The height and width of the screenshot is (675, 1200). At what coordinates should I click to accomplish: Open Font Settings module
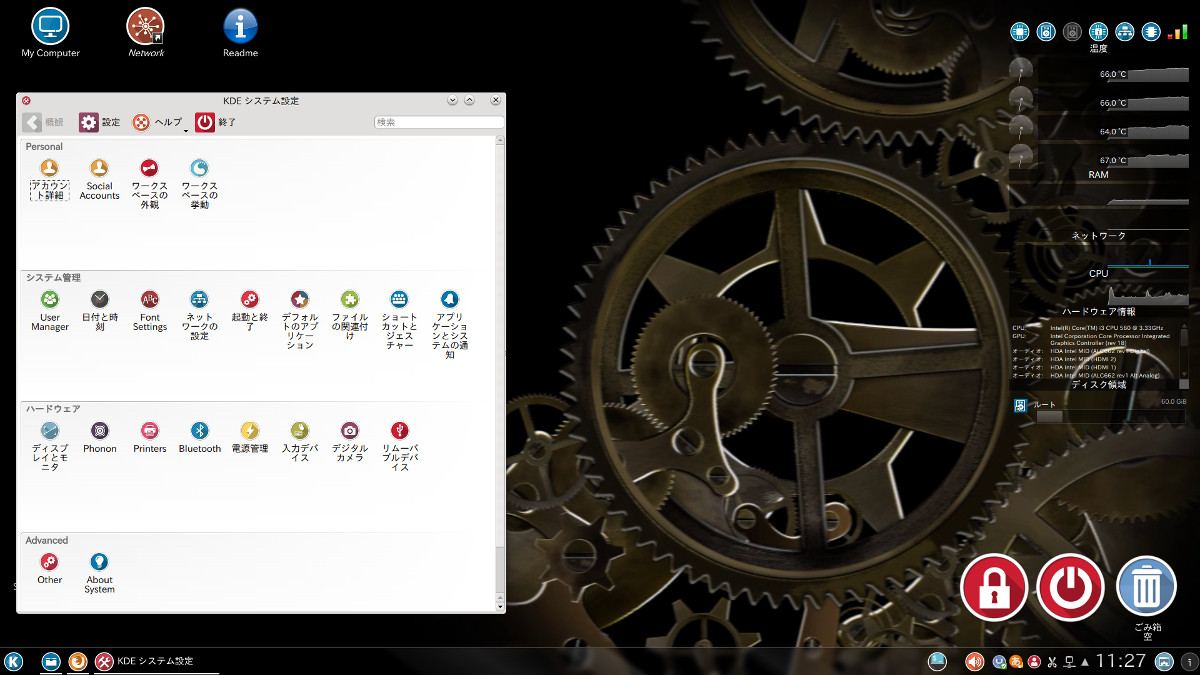(x=149, y=311)
